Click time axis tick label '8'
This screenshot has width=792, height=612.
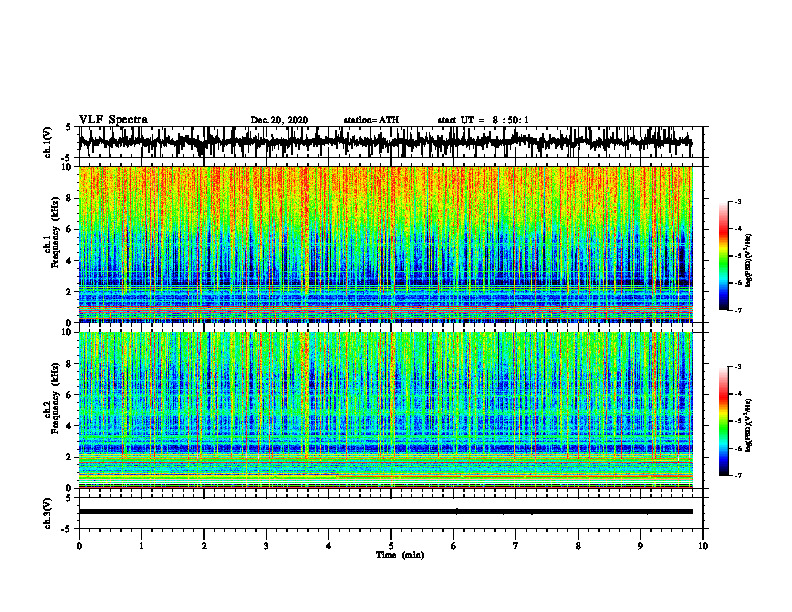tap(578, 546)
